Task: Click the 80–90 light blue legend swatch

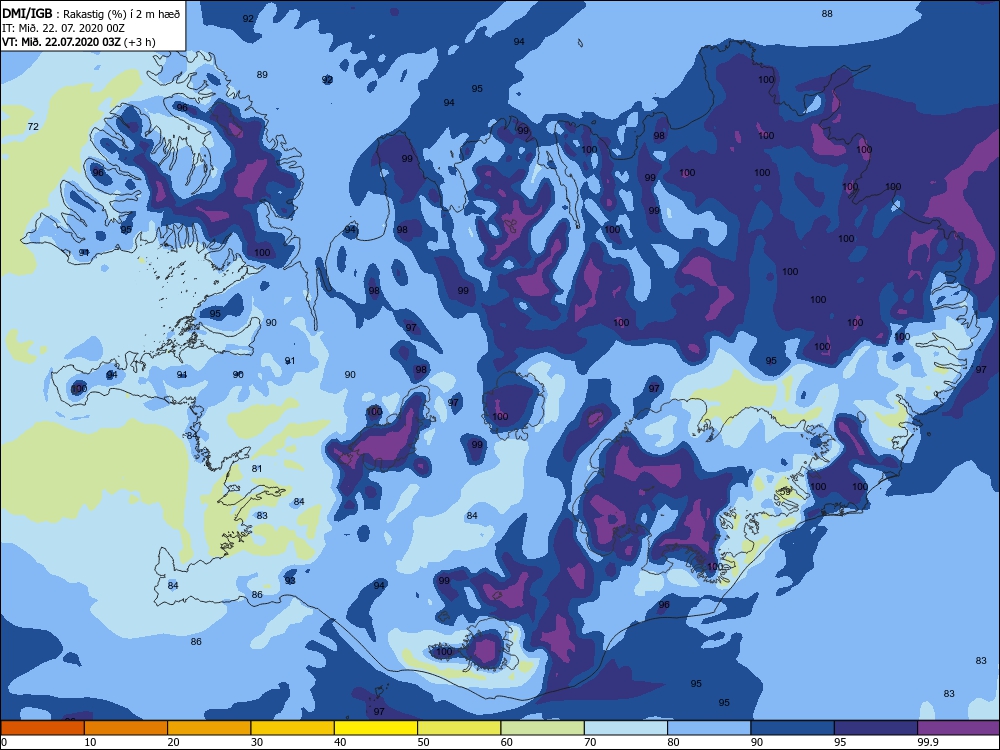Action: 709,728
